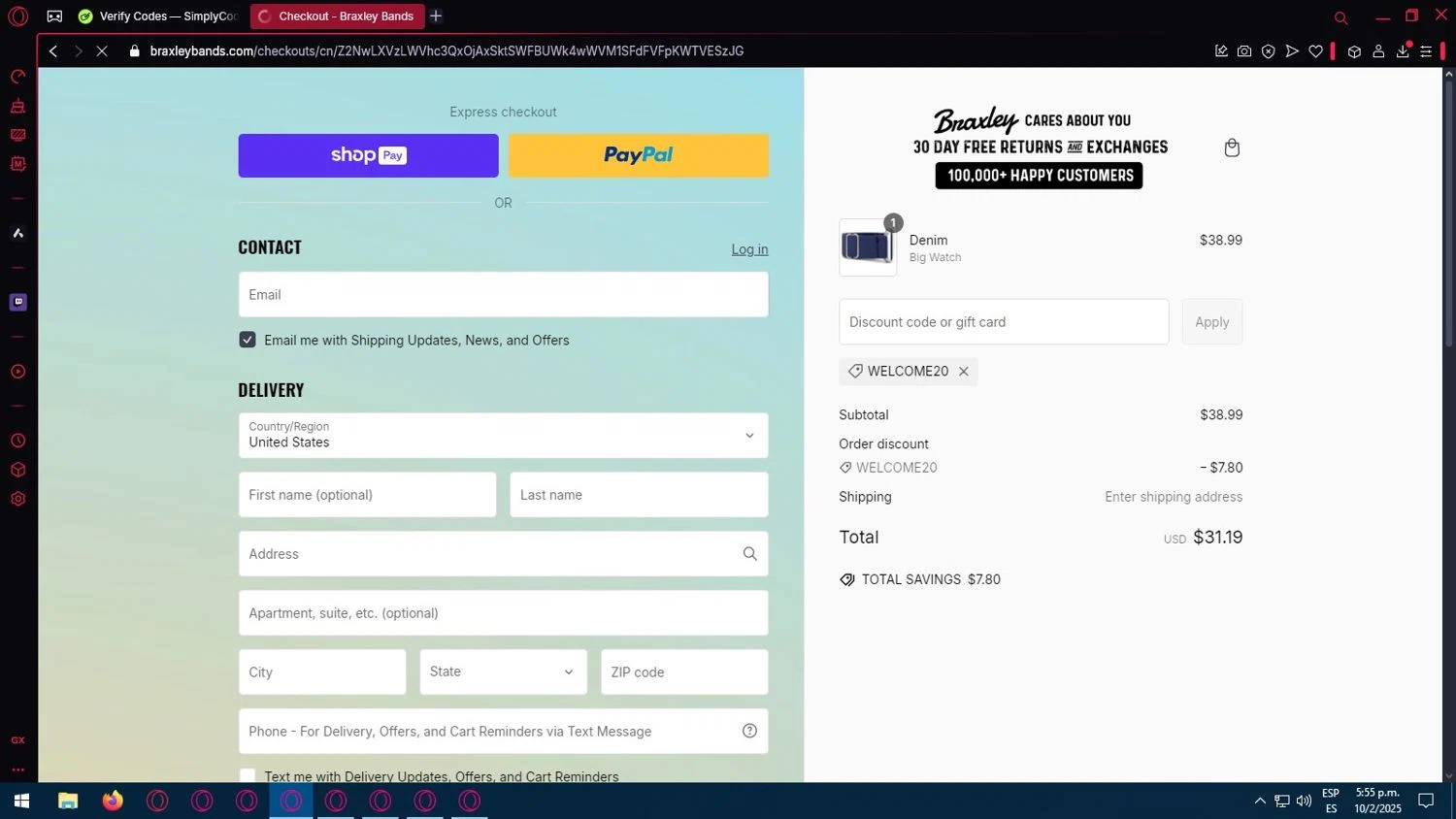Screen dimensions: 1456x819
Task: Click the City input field
Action: (x=322, y=672)
